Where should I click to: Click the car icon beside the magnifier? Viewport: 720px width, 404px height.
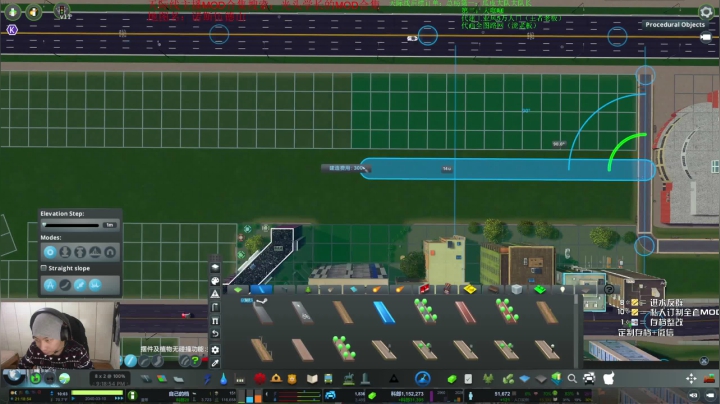pos(589,379)
